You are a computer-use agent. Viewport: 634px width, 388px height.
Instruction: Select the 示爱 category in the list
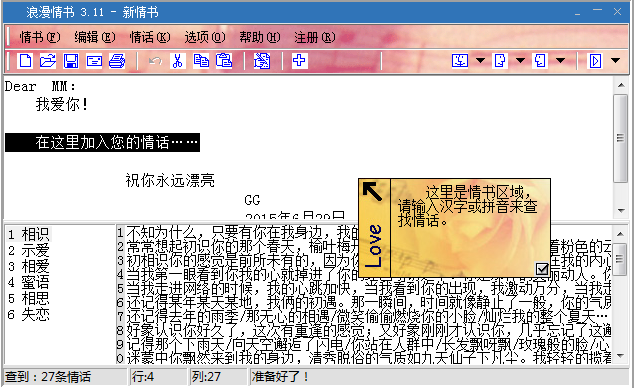[x=28, y=250]
